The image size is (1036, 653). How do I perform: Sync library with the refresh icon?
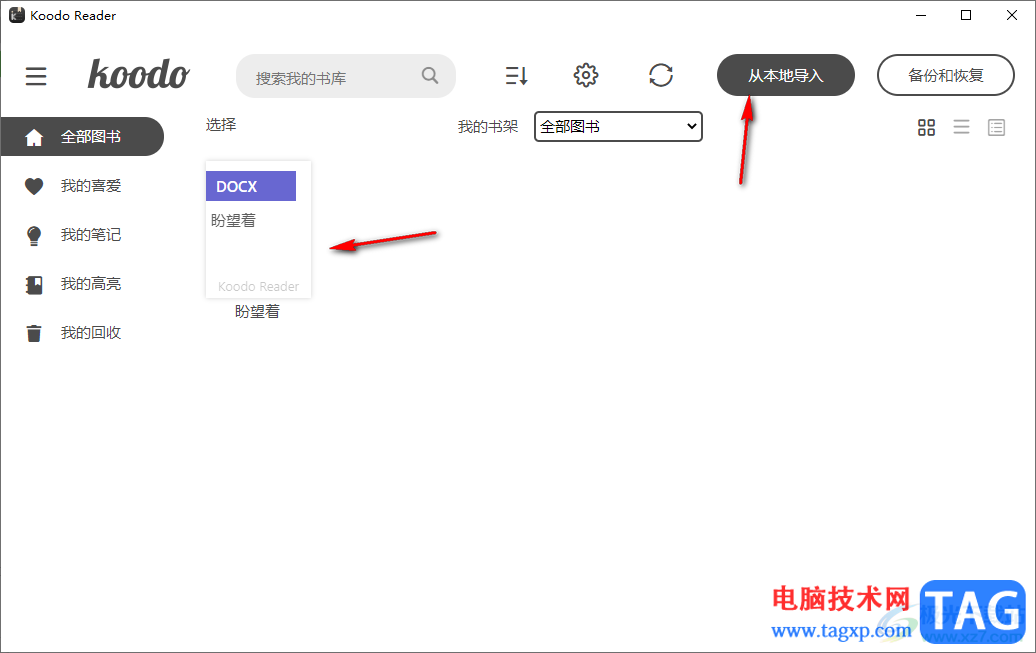(x=661, y=75)
